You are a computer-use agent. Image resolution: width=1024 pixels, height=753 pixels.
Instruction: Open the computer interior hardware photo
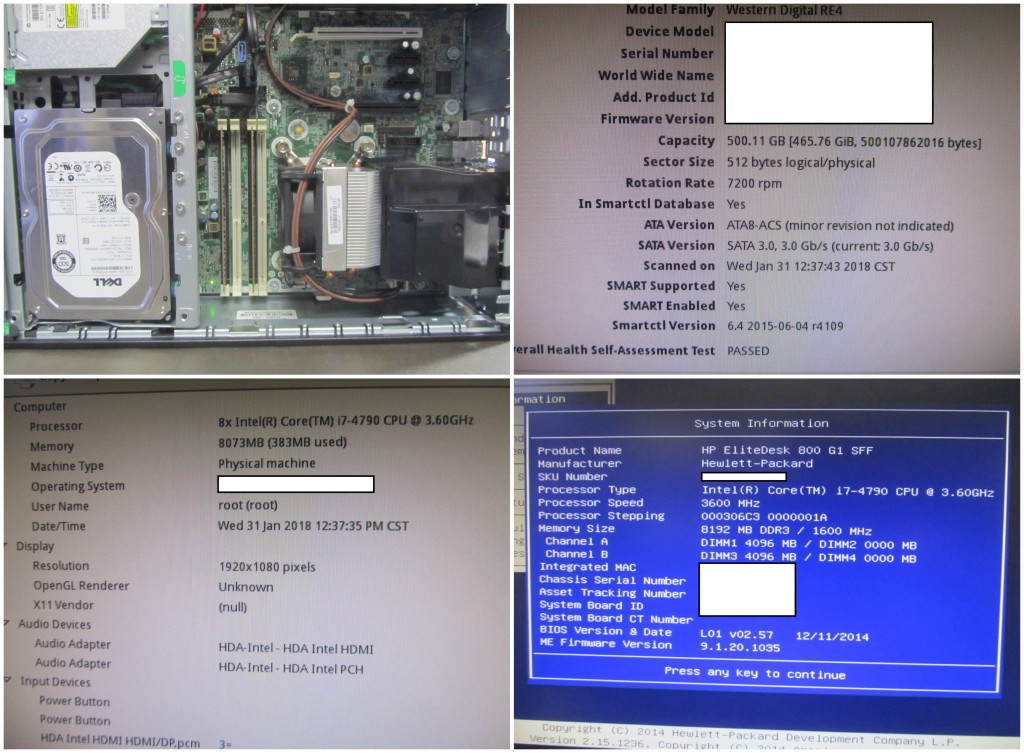point(257,189)
